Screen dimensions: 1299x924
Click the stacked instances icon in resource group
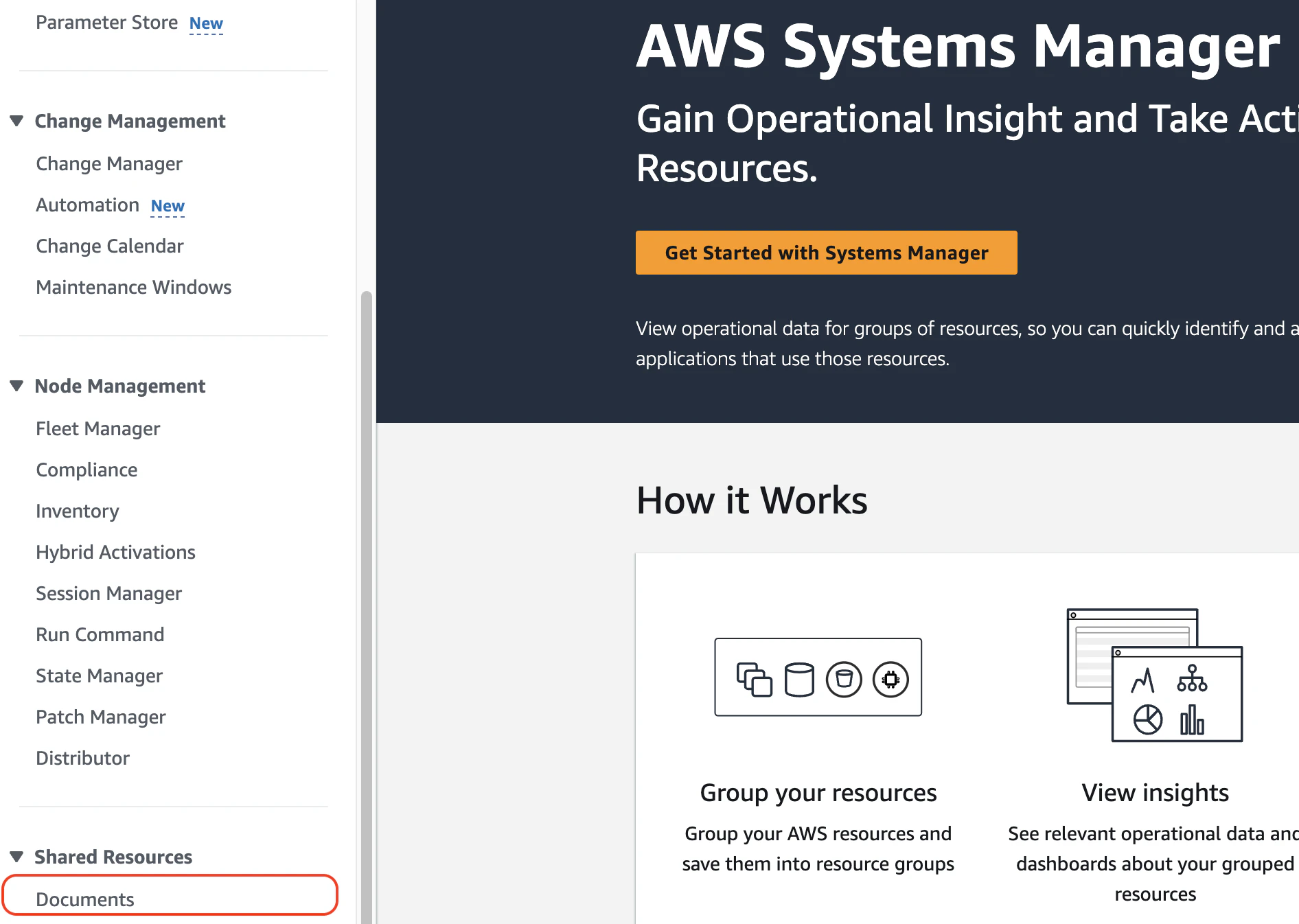click(x=754, y=680)
